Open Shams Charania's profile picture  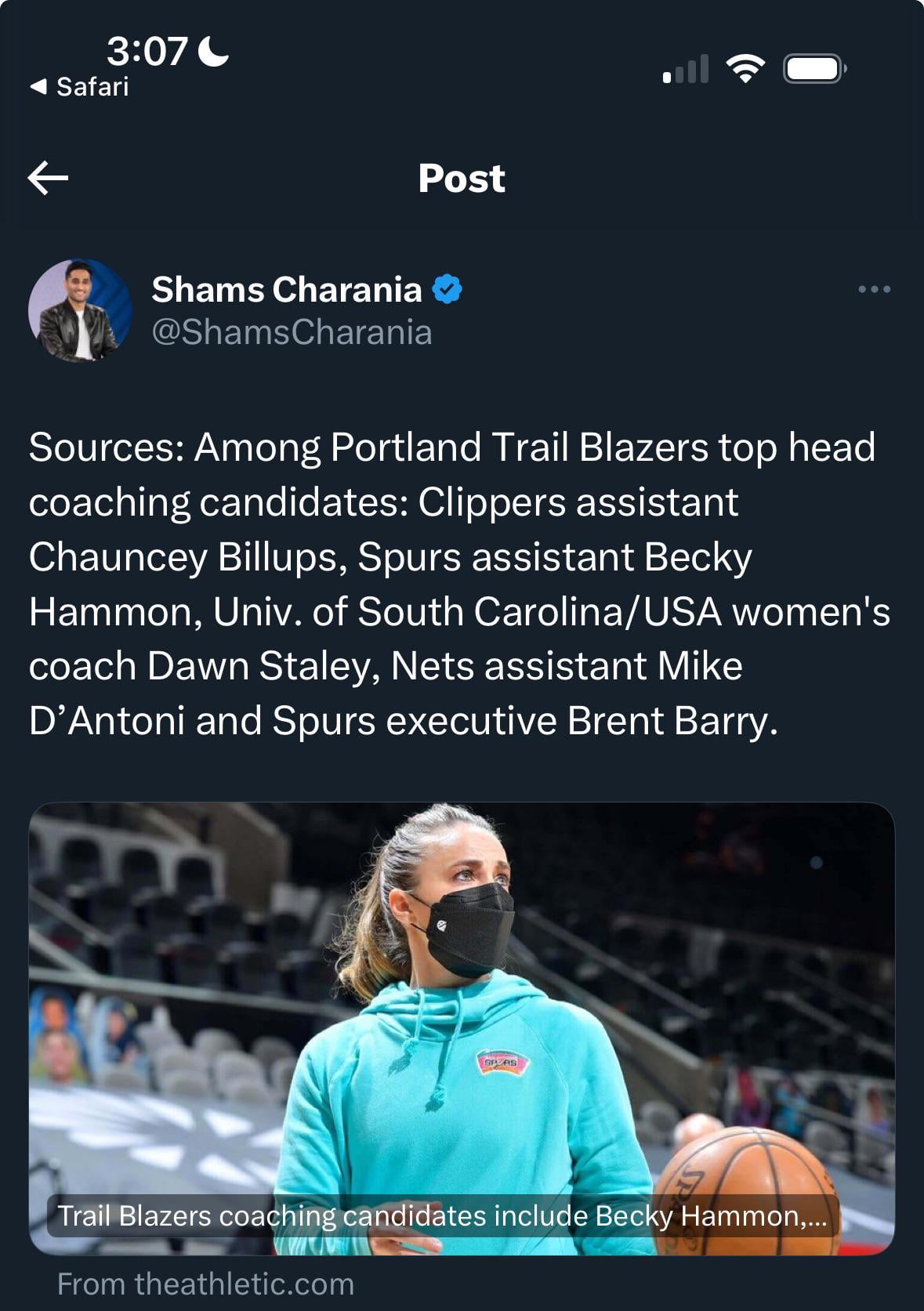pos(79,310)
